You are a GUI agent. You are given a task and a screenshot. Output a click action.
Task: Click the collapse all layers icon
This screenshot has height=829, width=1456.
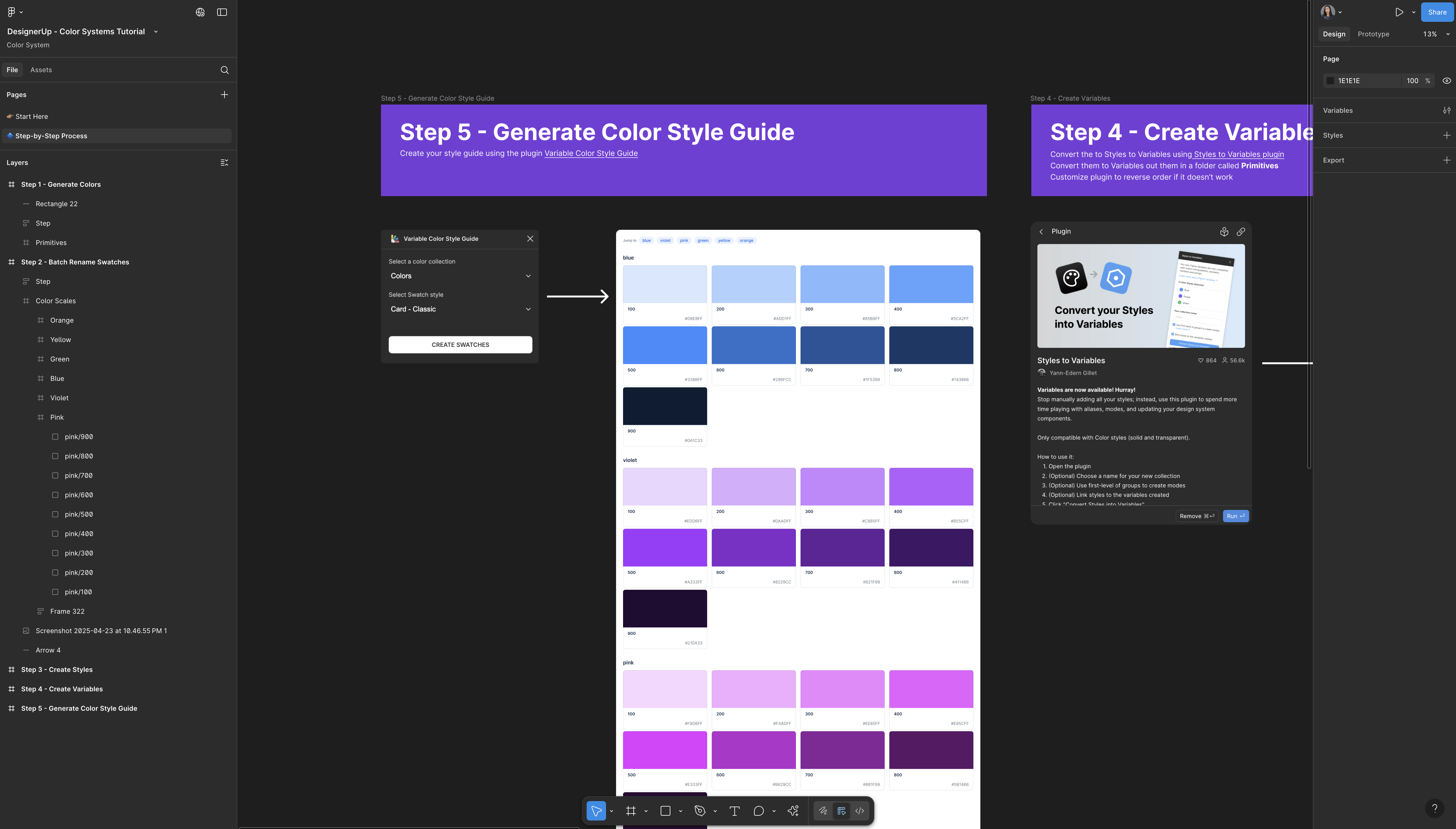point(224,163)
